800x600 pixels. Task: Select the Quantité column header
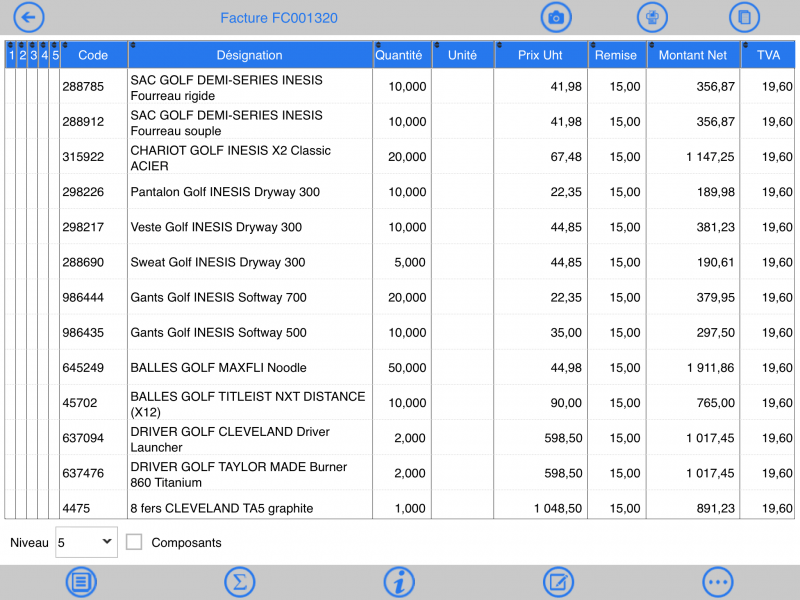click(402, 55)
